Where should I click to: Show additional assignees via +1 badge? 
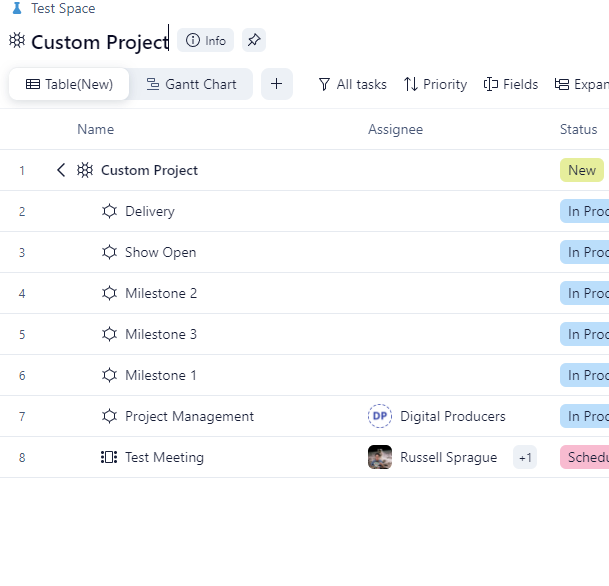pyautogui.click(x=525, y=457)
